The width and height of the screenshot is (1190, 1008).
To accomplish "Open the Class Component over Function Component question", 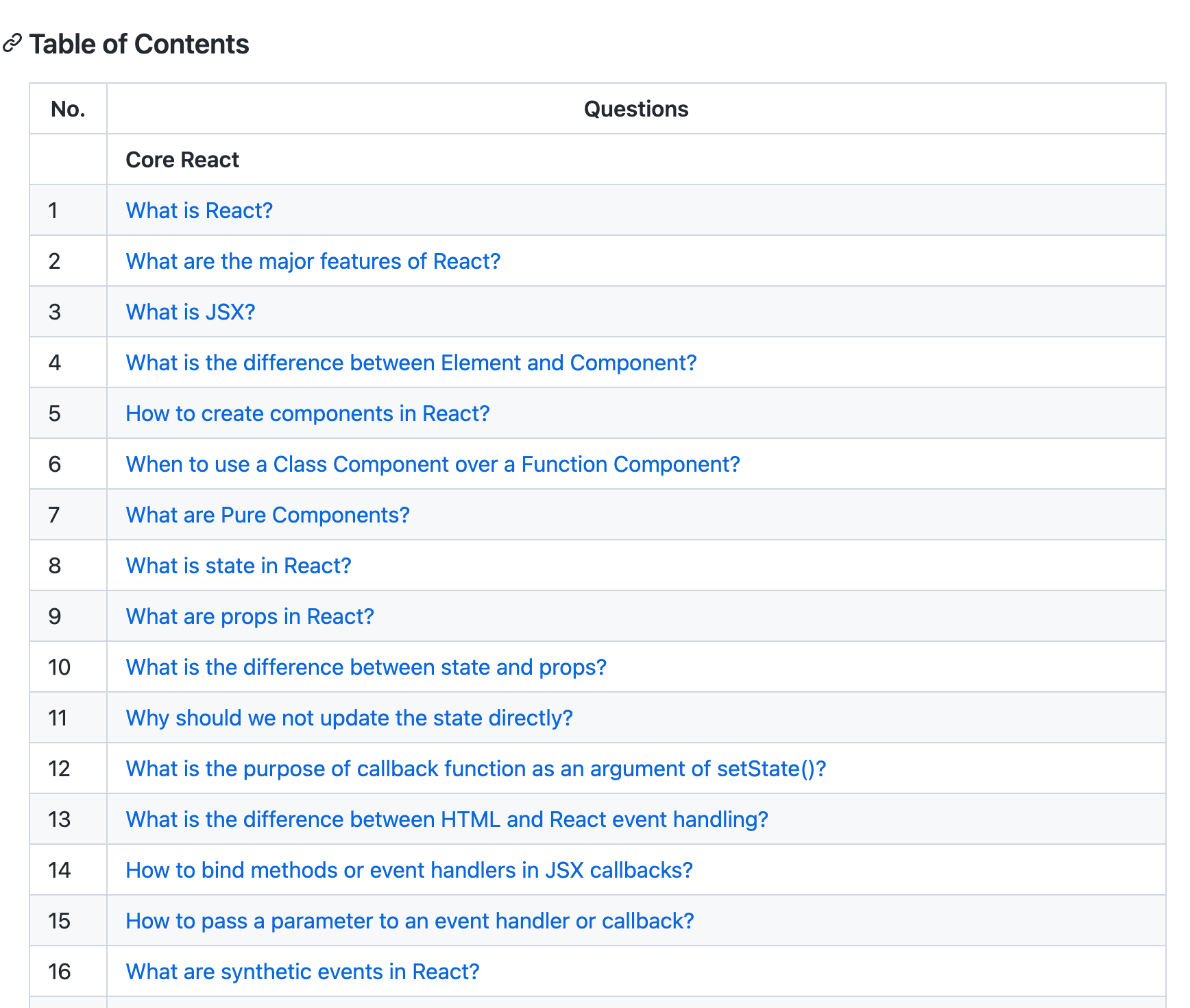I will [x=433, y=464].
